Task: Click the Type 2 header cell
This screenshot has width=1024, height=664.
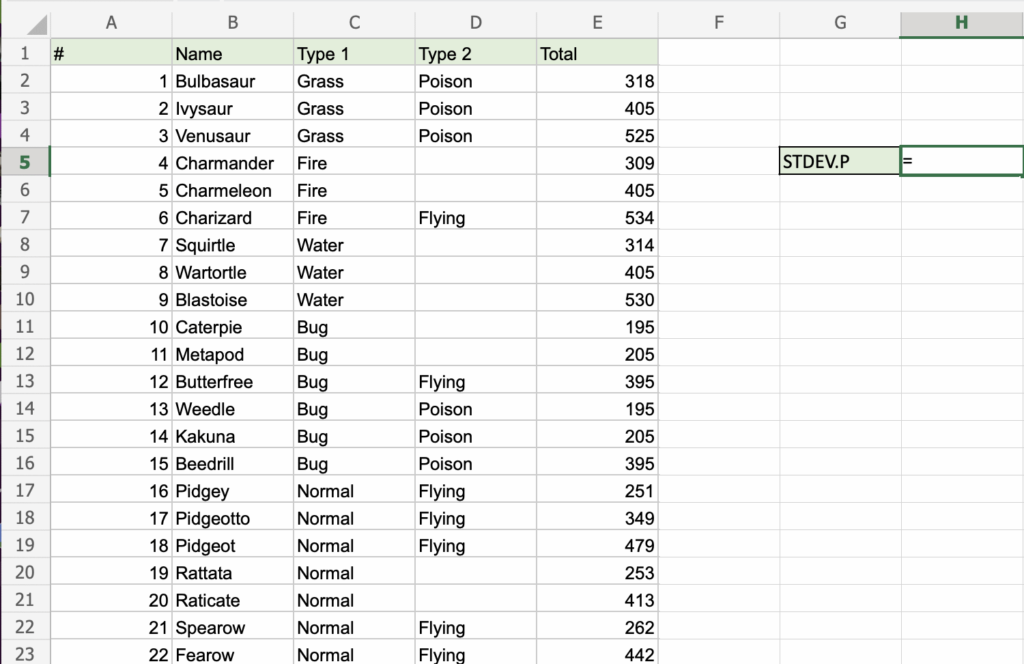Action: click(x=475, y=54)
